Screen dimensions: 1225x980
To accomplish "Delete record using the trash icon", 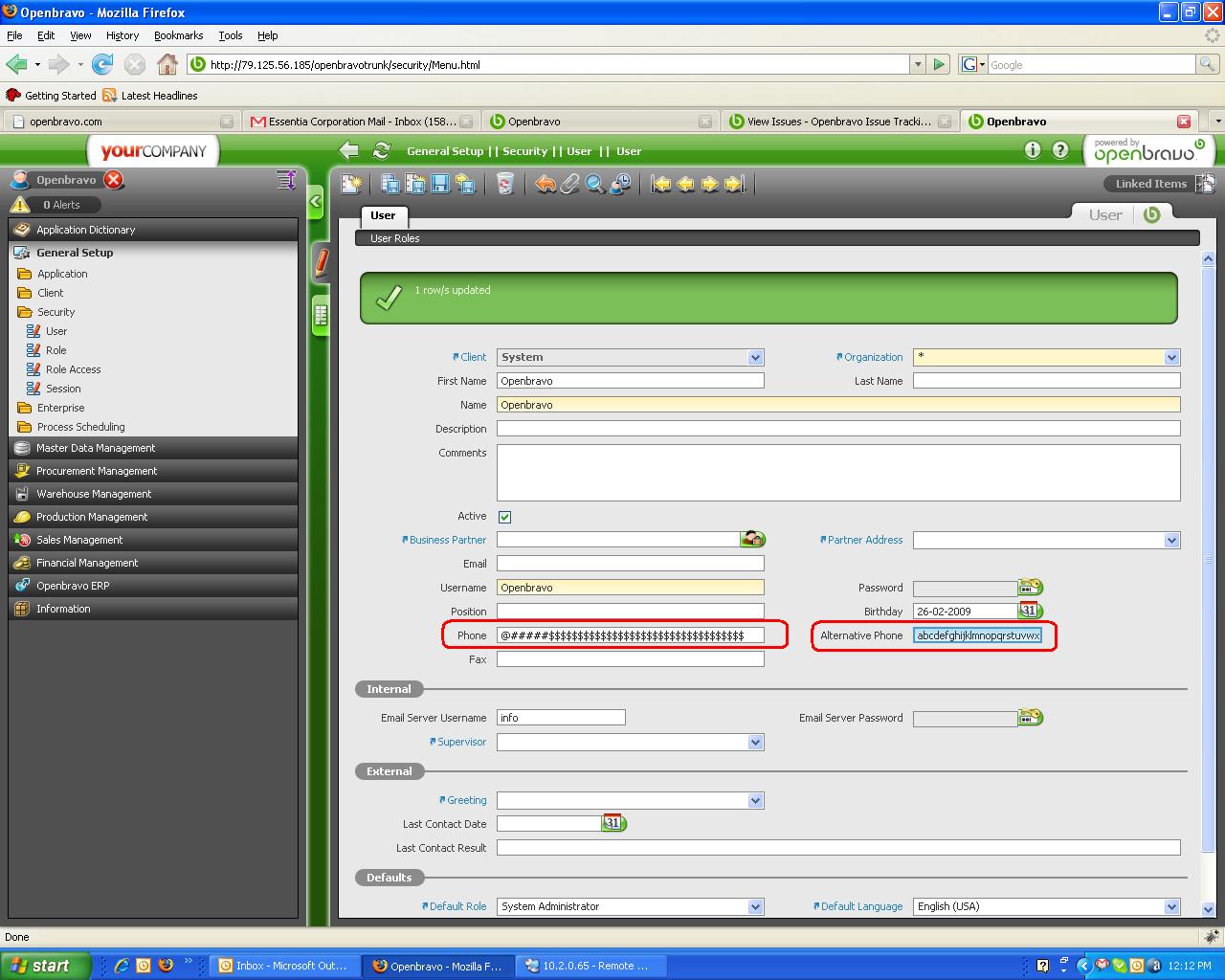I will coord(505,184).
